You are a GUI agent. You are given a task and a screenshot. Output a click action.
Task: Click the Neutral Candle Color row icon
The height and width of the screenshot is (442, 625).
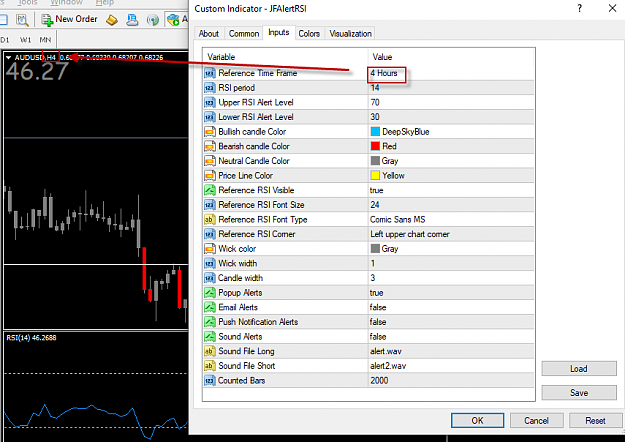[x=210, y=161]
